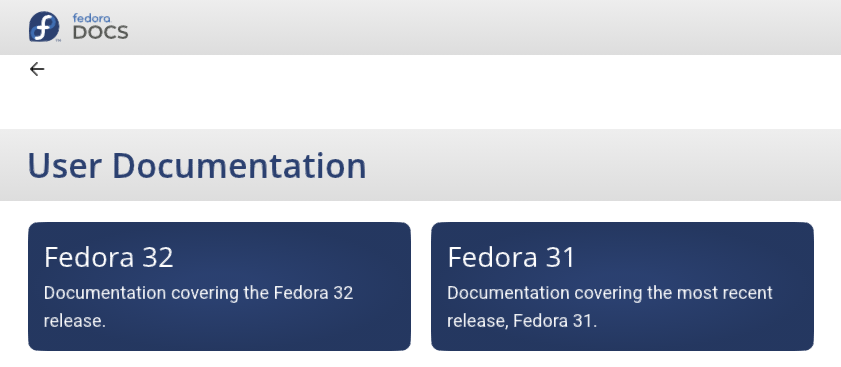Click the DOCS wordmark in the header
The width and height of the screenshot is (841, 367).
[100, 32]
